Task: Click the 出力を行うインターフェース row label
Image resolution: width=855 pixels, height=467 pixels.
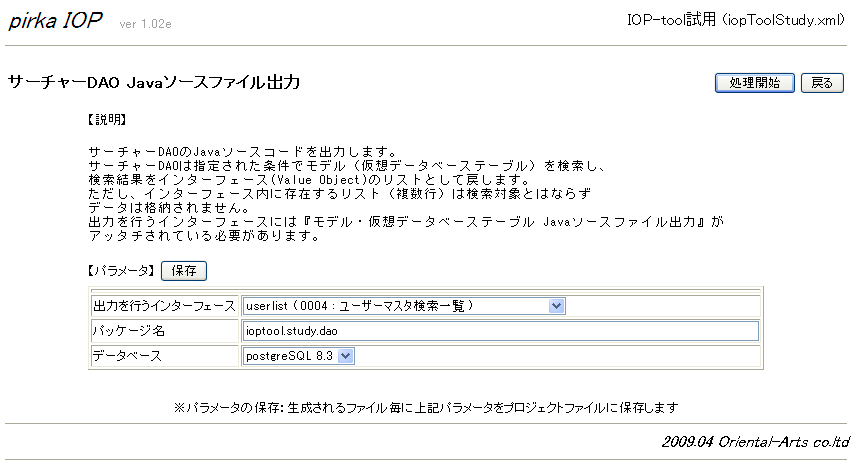Action: coord(164,305)
